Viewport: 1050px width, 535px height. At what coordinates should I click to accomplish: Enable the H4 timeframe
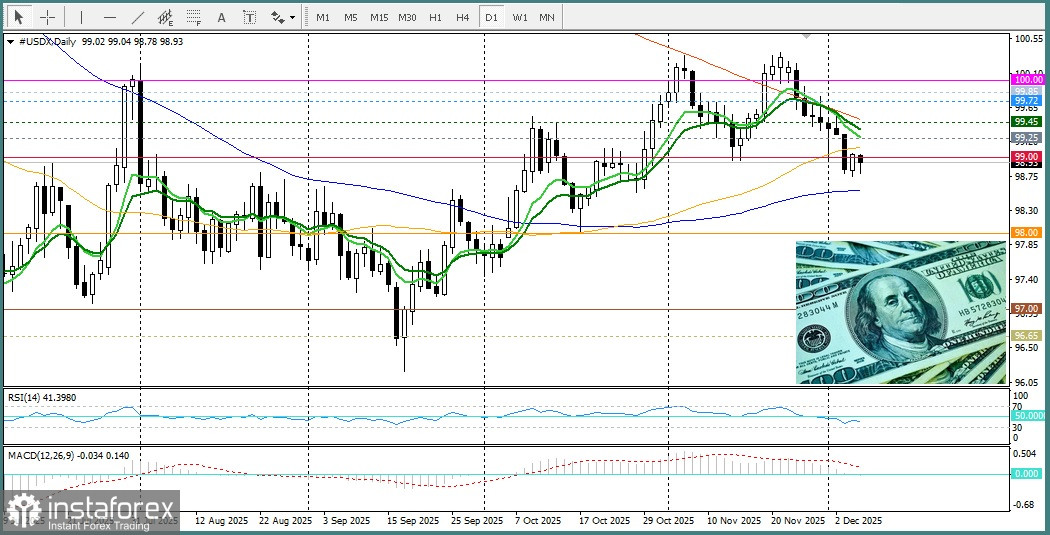pos(462,17)
